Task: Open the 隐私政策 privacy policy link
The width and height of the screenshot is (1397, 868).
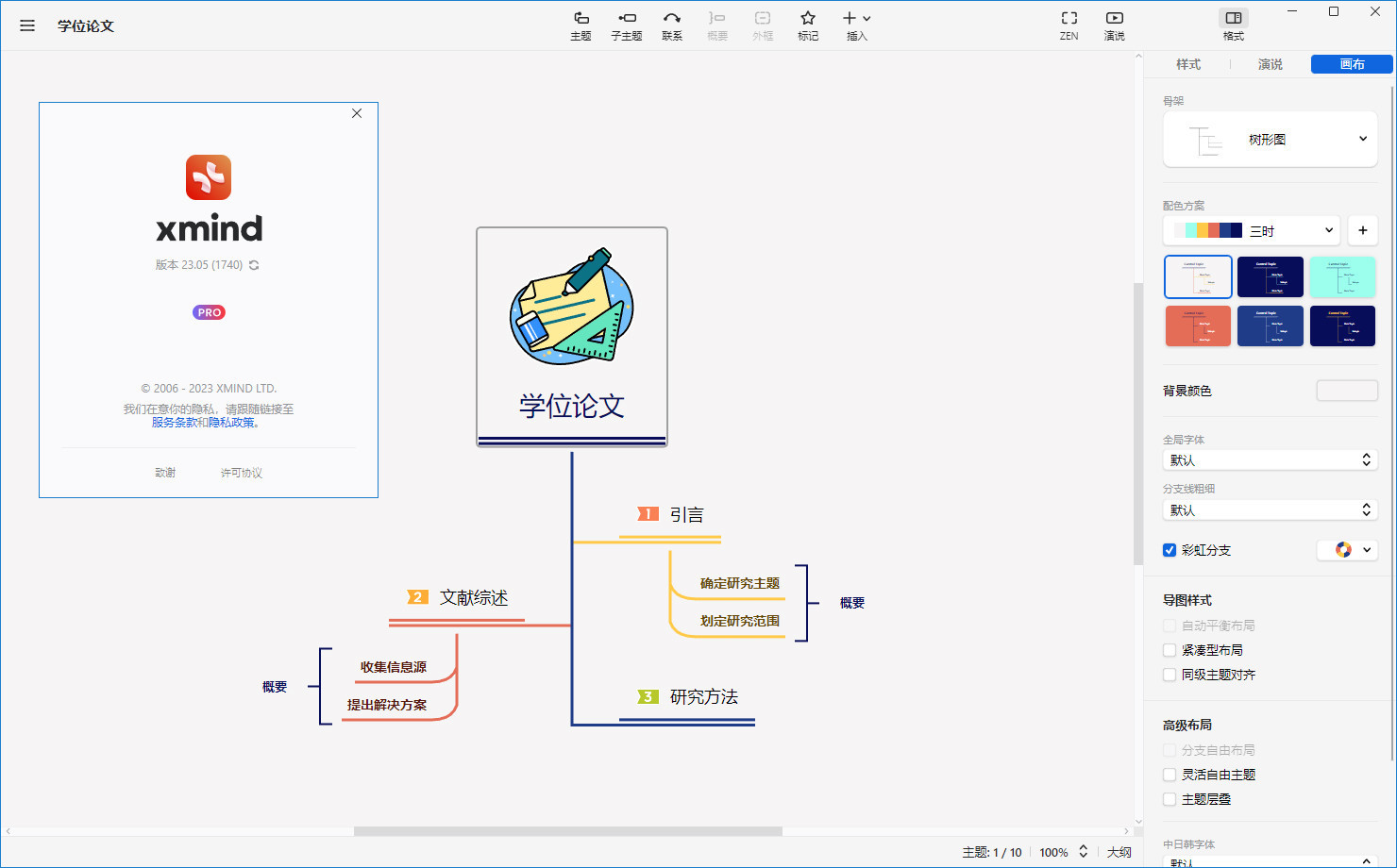Action: (x=231, y=423)
